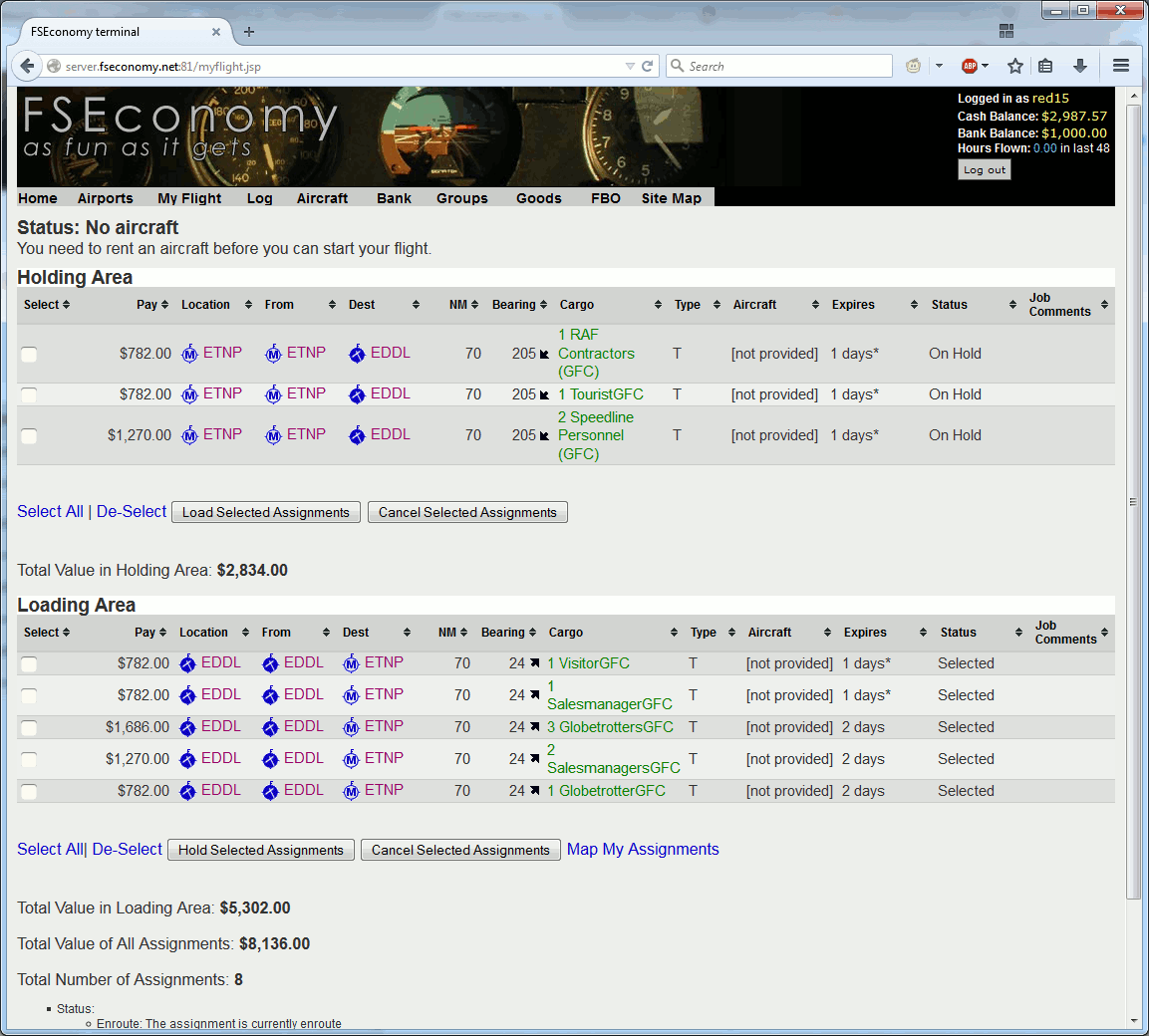Open address bar history dropdown arrow
This screenshot has width=1149, height=1036.
coord(630,66)
